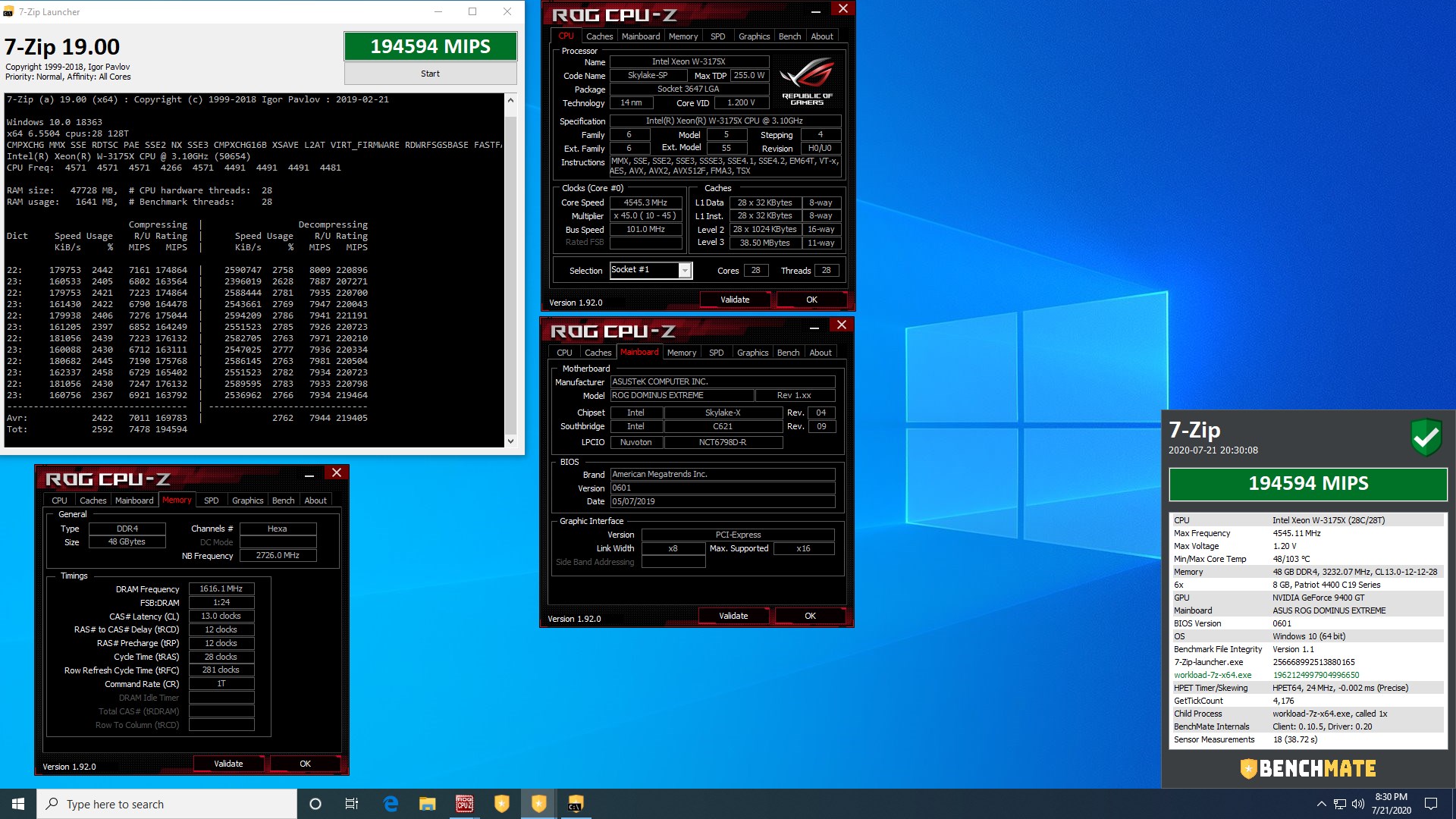Open the Windows Start menu
Screen dimensions: 1456x819
click(x=18, y=804)
